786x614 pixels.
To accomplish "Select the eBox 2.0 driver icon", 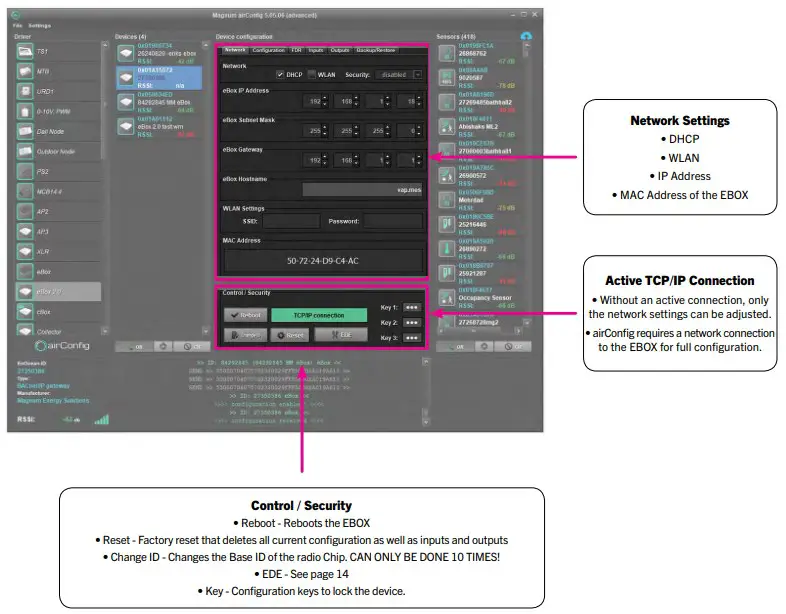I will click(25, 292).
